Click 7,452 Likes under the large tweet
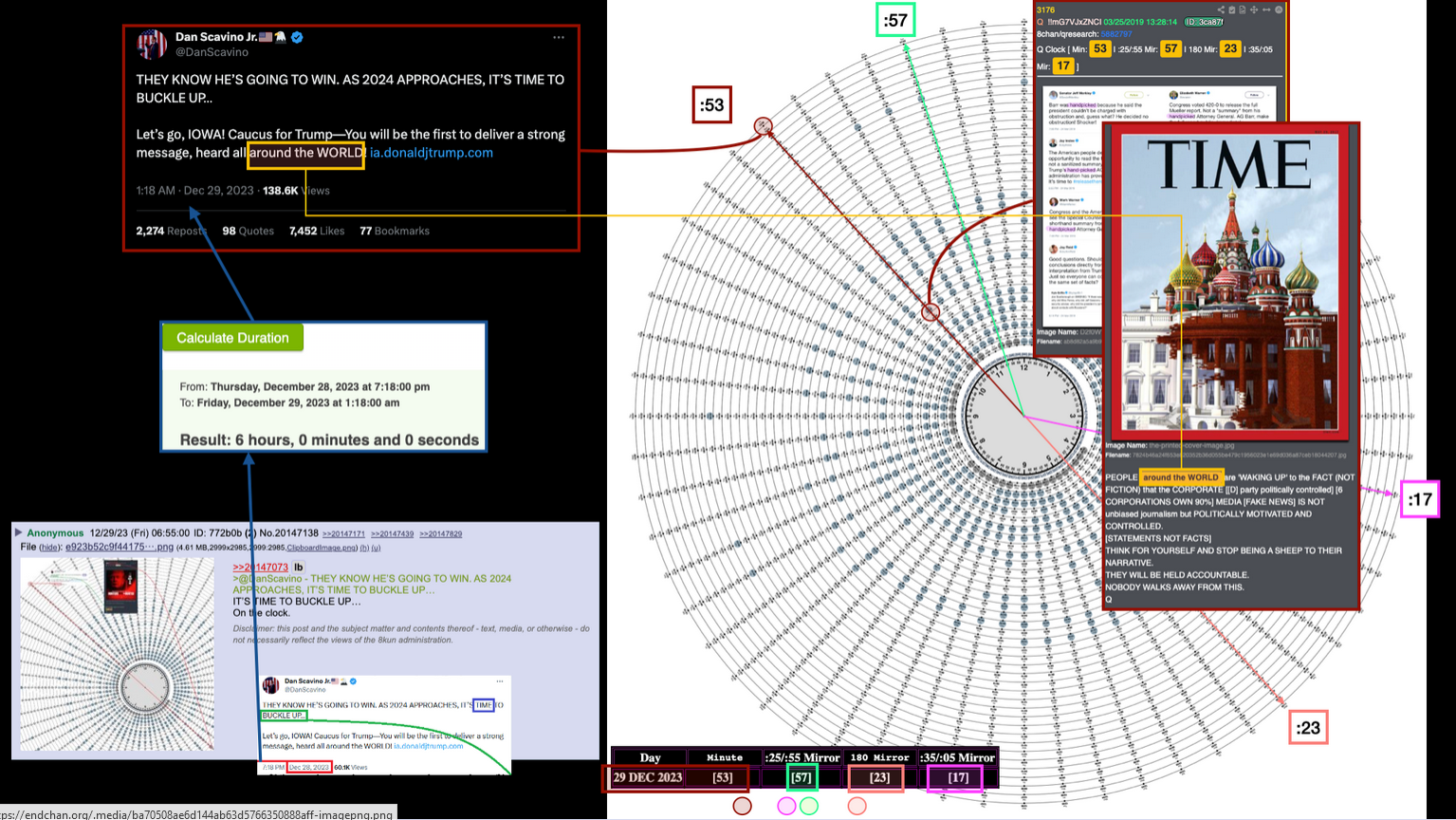1456x820 pixels. (x=317, y=231)
